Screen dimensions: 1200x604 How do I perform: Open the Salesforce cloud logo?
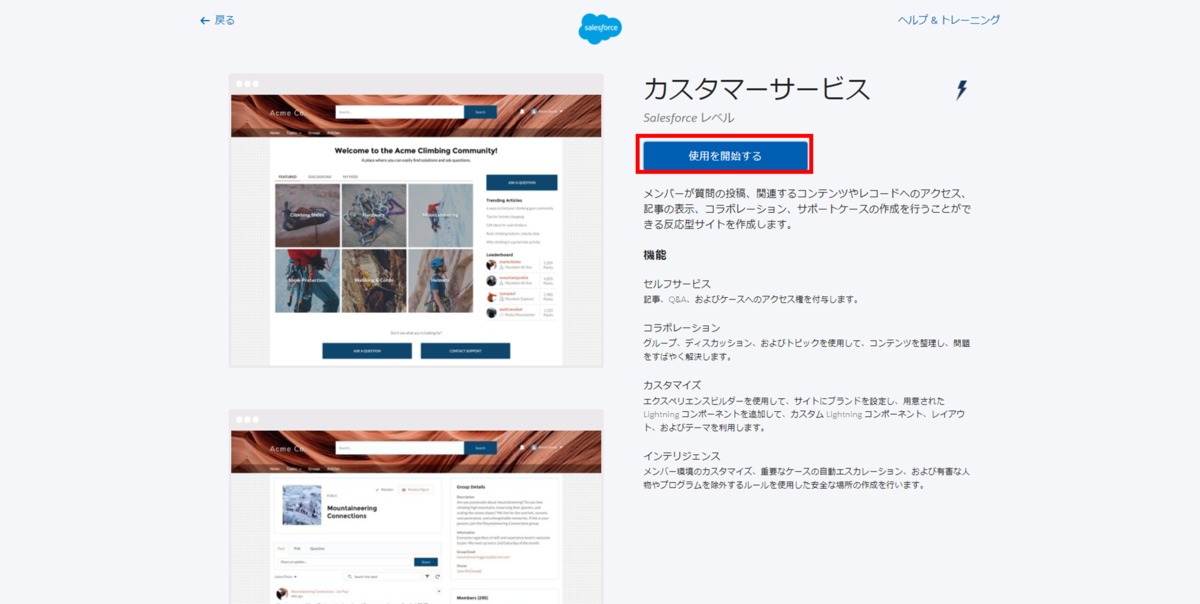point(600,28)
